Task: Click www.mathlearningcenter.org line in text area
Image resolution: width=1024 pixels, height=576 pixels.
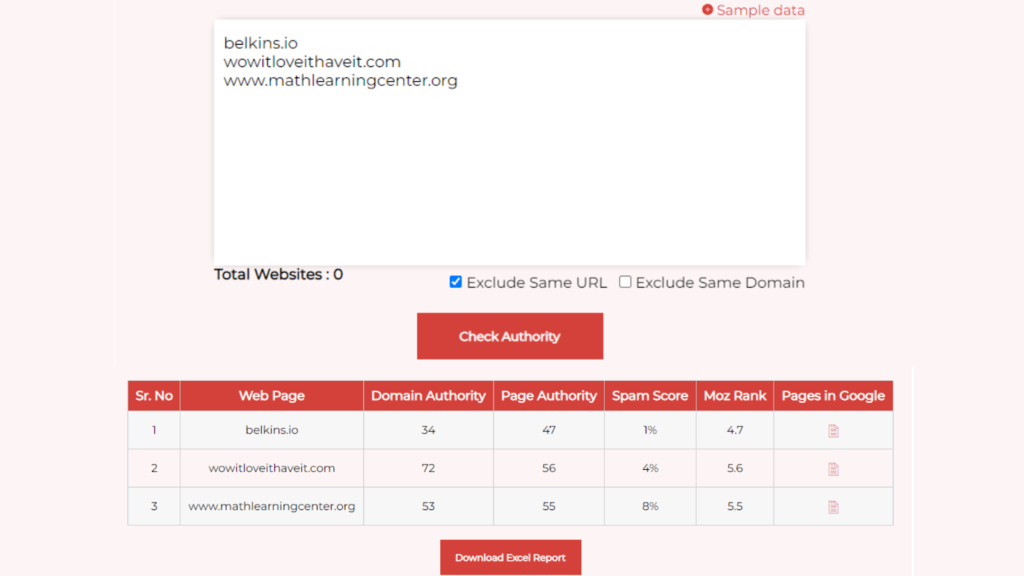Action: click(340, 81)
